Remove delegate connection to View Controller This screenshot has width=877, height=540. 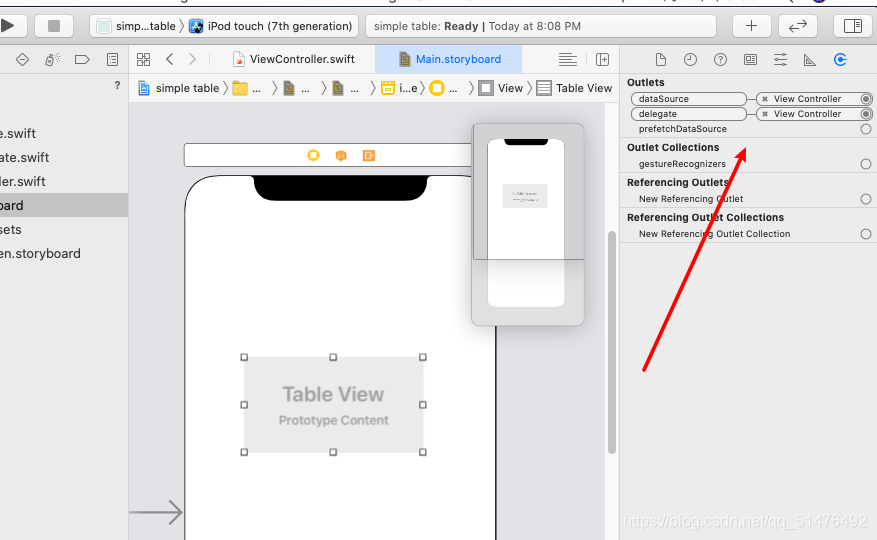coord(765,114)
